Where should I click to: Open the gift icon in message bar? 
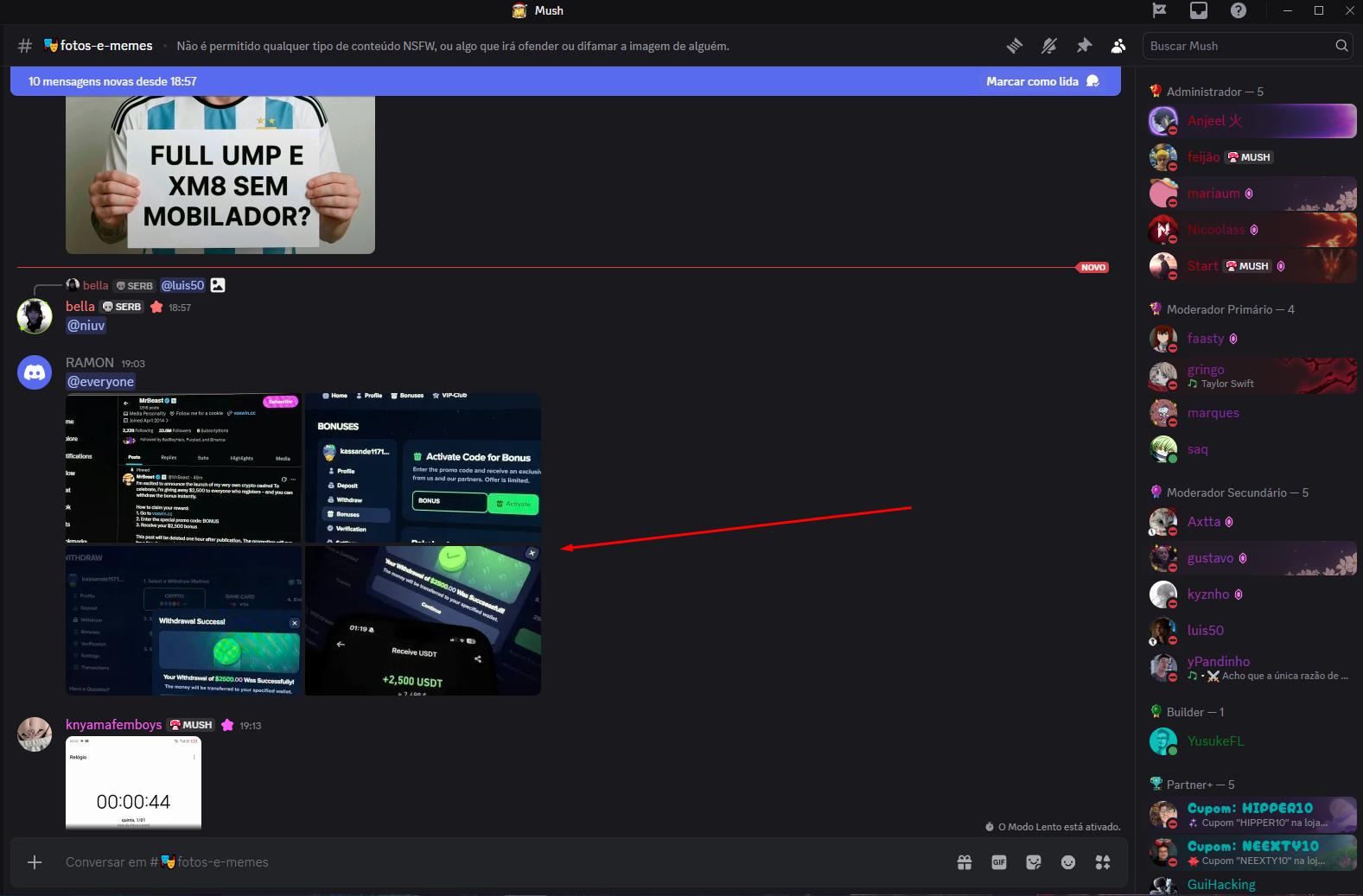(x=965, y=862)
